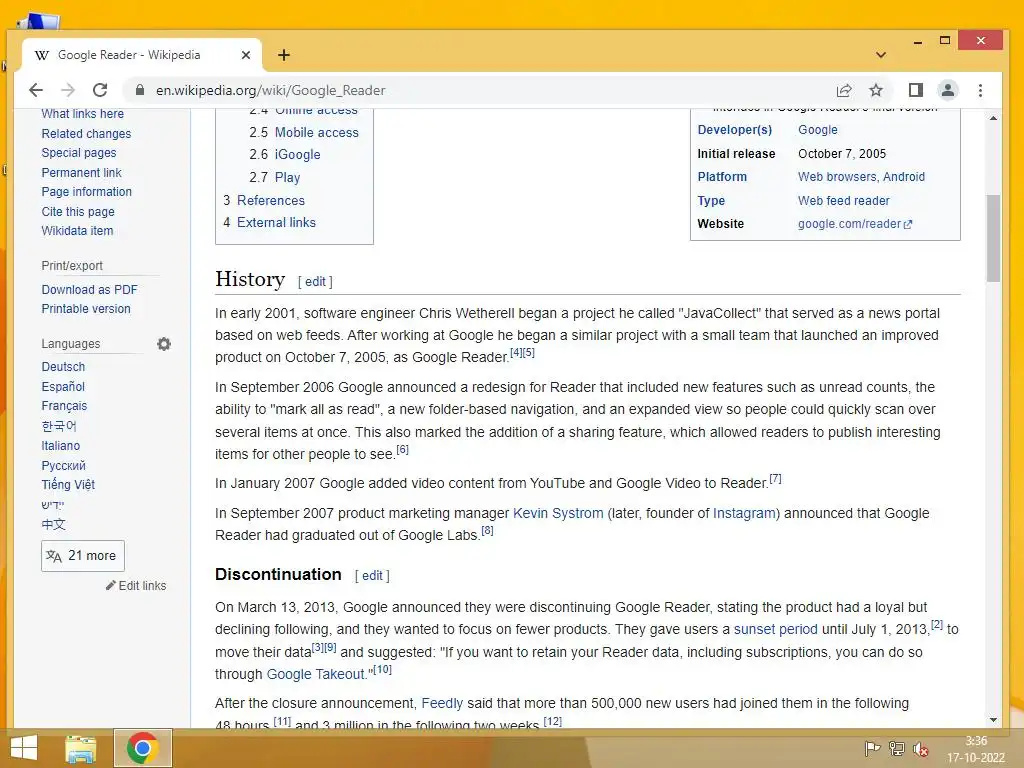The height and width of the screenshot is (768, 1024).
Task: Switch to 한국어 language
Action: tap(59, 426)
